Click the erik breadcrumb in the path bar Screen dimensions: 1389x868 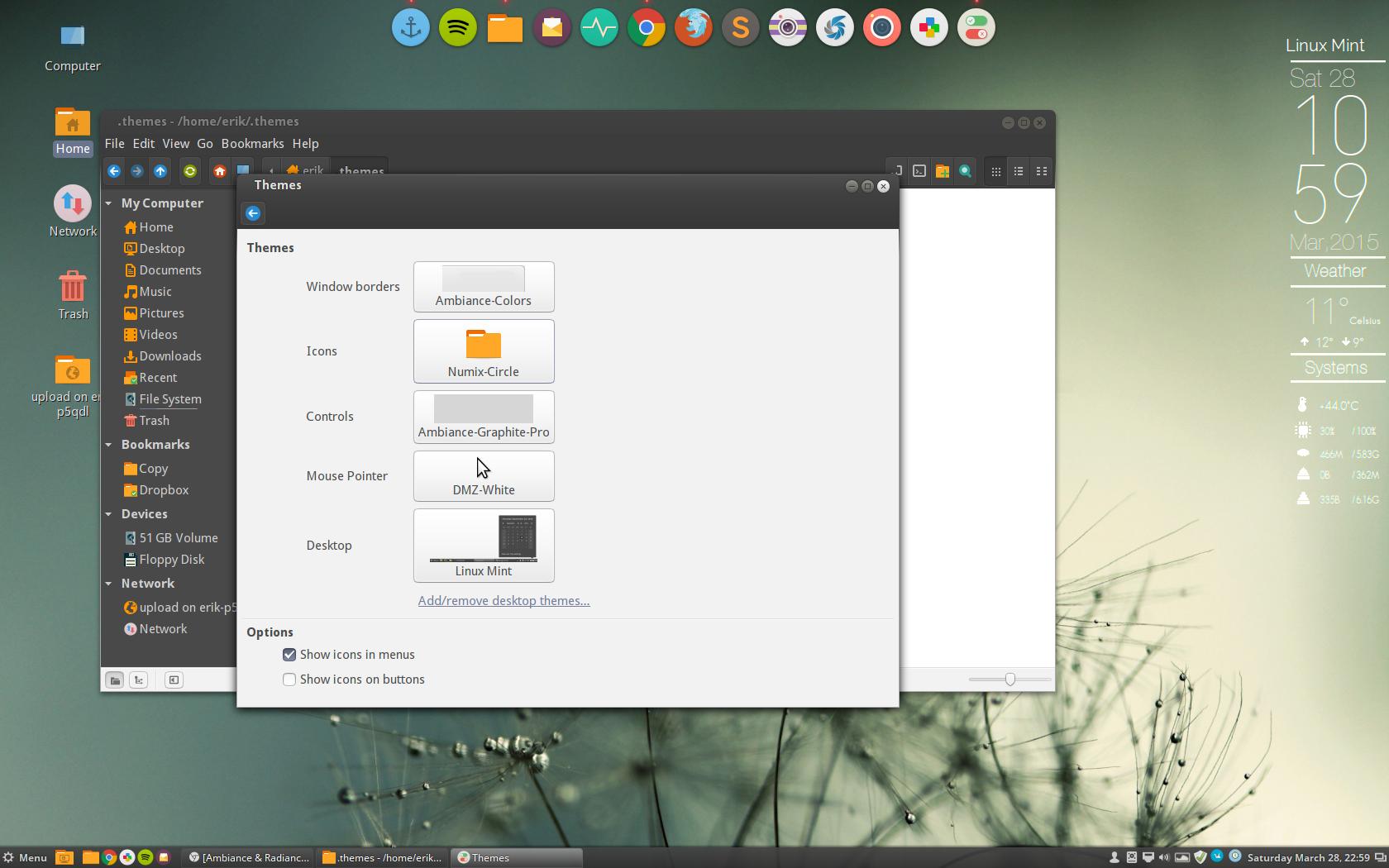(305, 169)
